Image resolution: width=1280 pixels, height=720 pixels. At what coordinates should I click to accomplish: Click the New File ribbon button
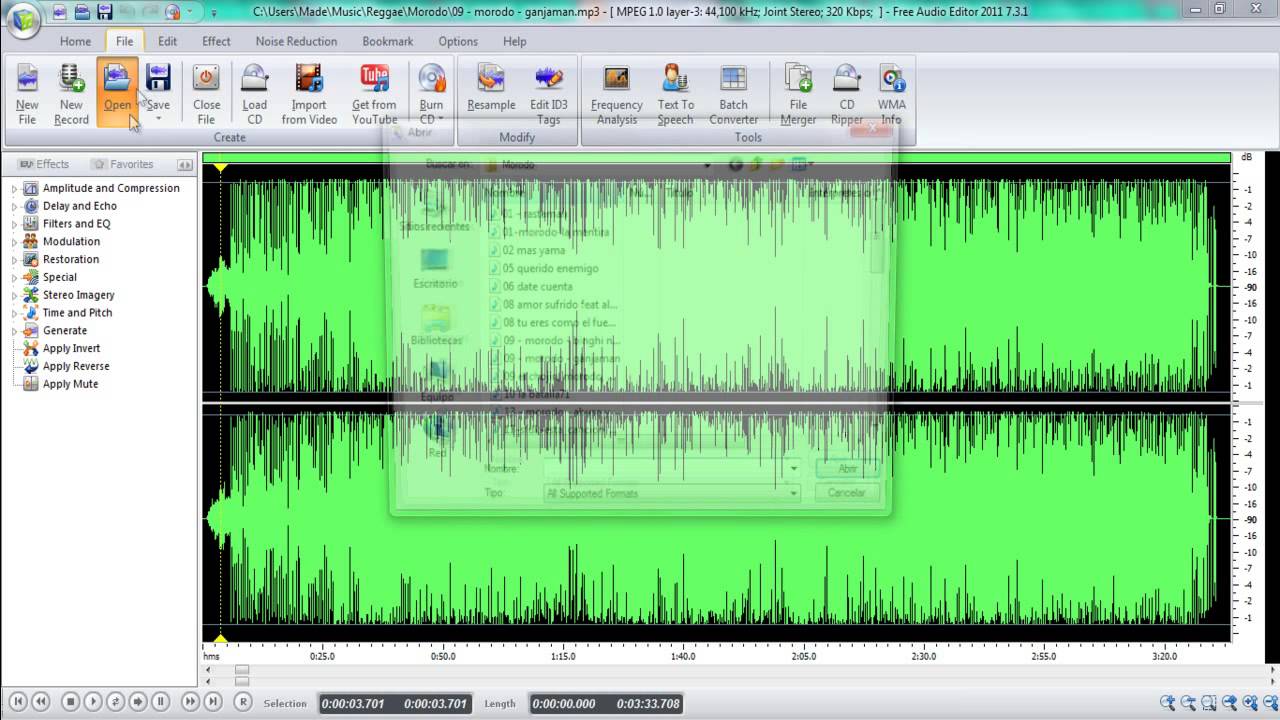click(27, 95)
